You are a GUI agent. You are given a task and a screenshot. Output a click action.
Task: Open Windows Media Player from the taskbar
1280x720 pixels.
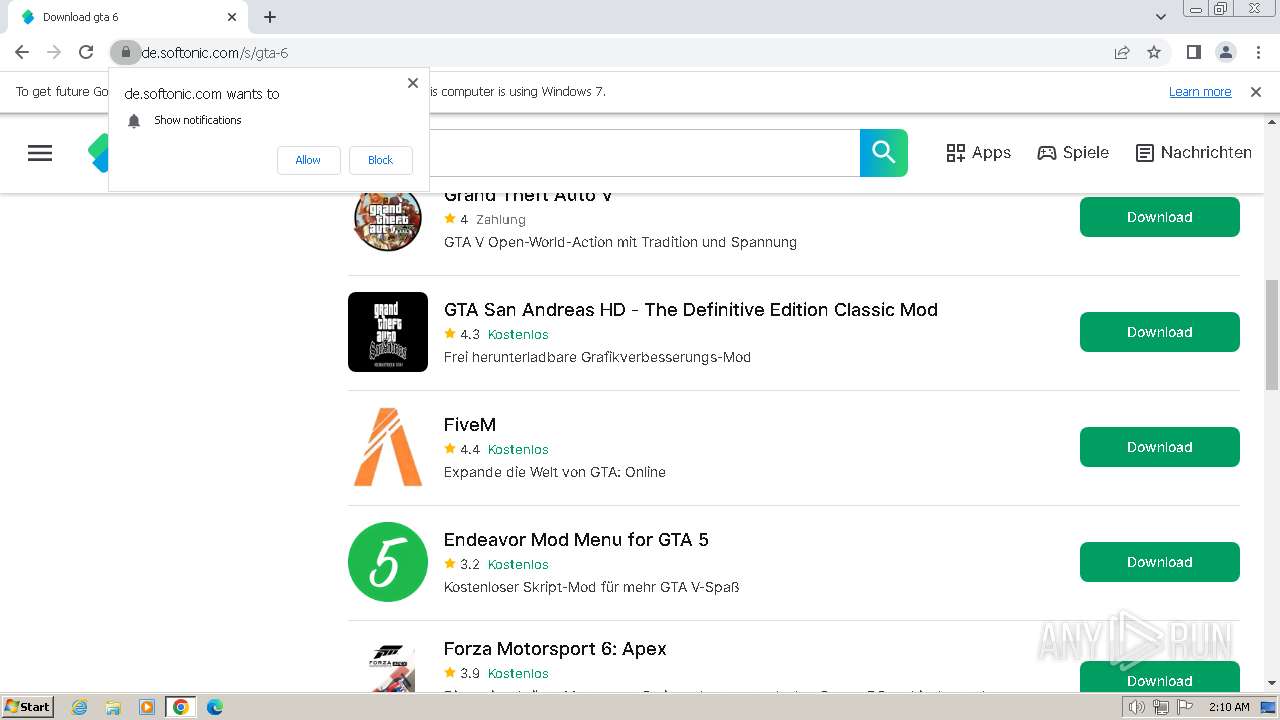(x=147, y=707)
